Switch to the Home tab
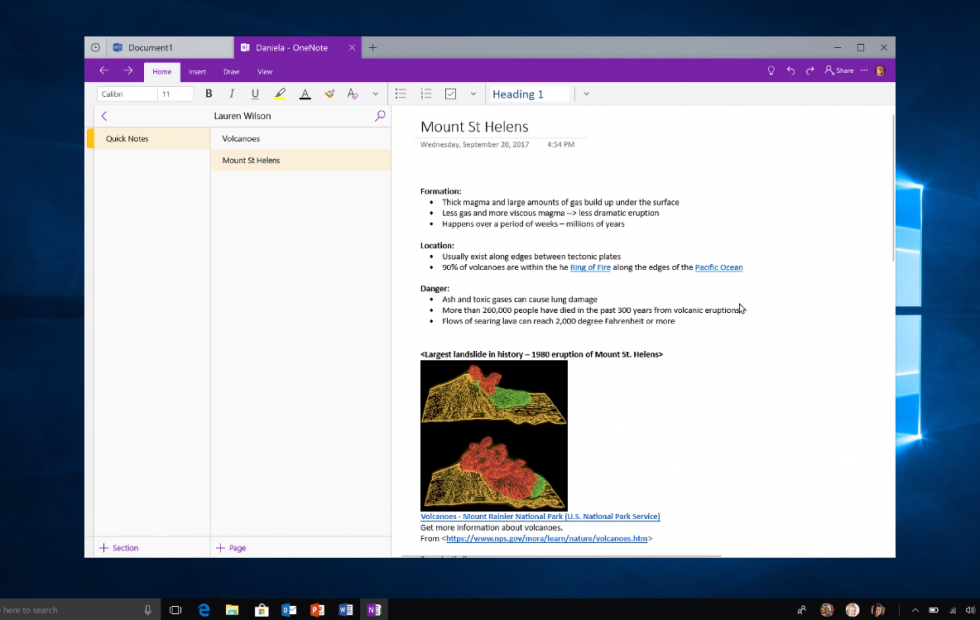Viewport: 980px width, 620px height. coord(162,72)
